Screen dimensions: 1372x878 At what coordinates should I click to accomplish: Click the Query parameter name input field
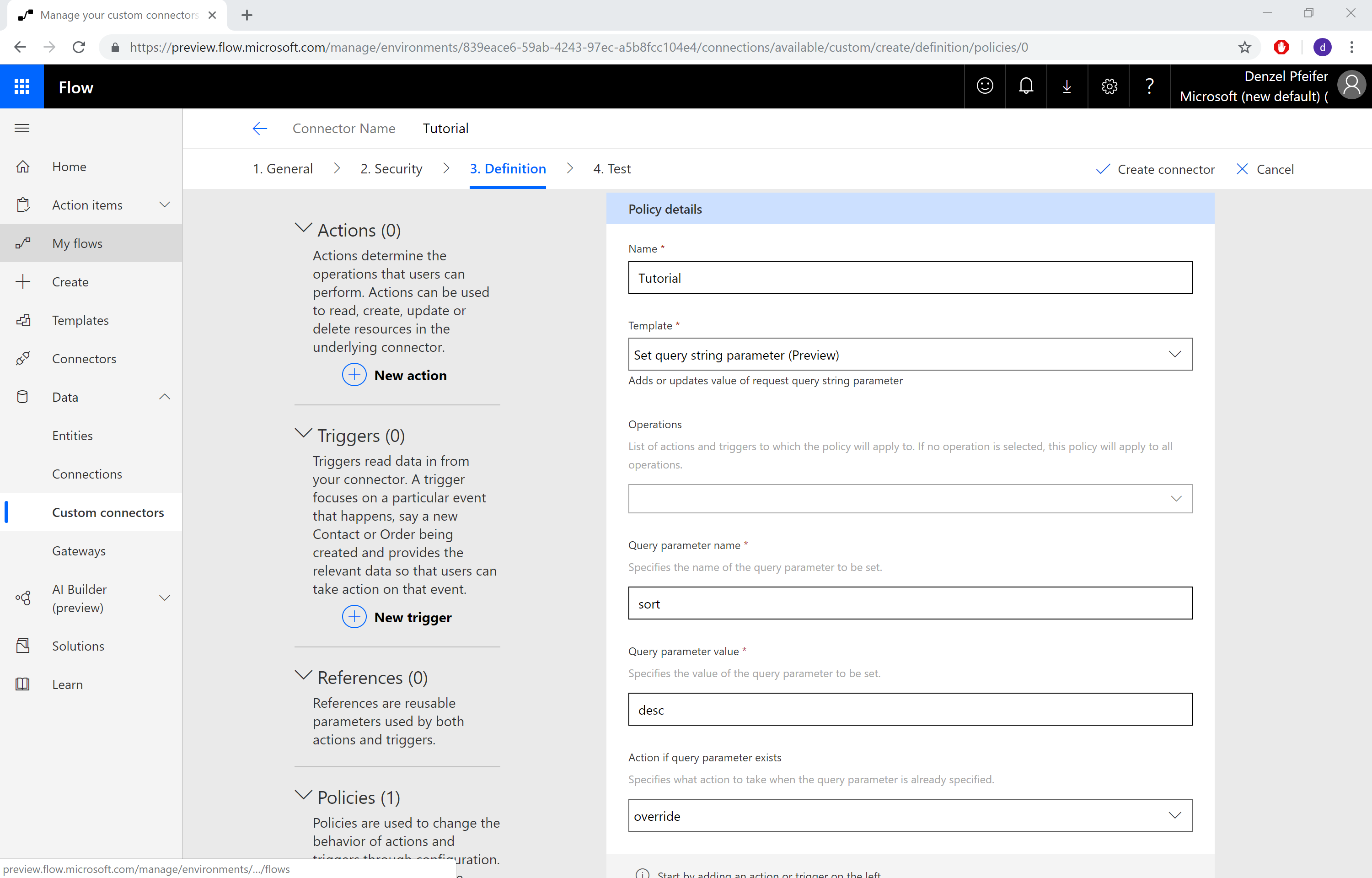909,603
